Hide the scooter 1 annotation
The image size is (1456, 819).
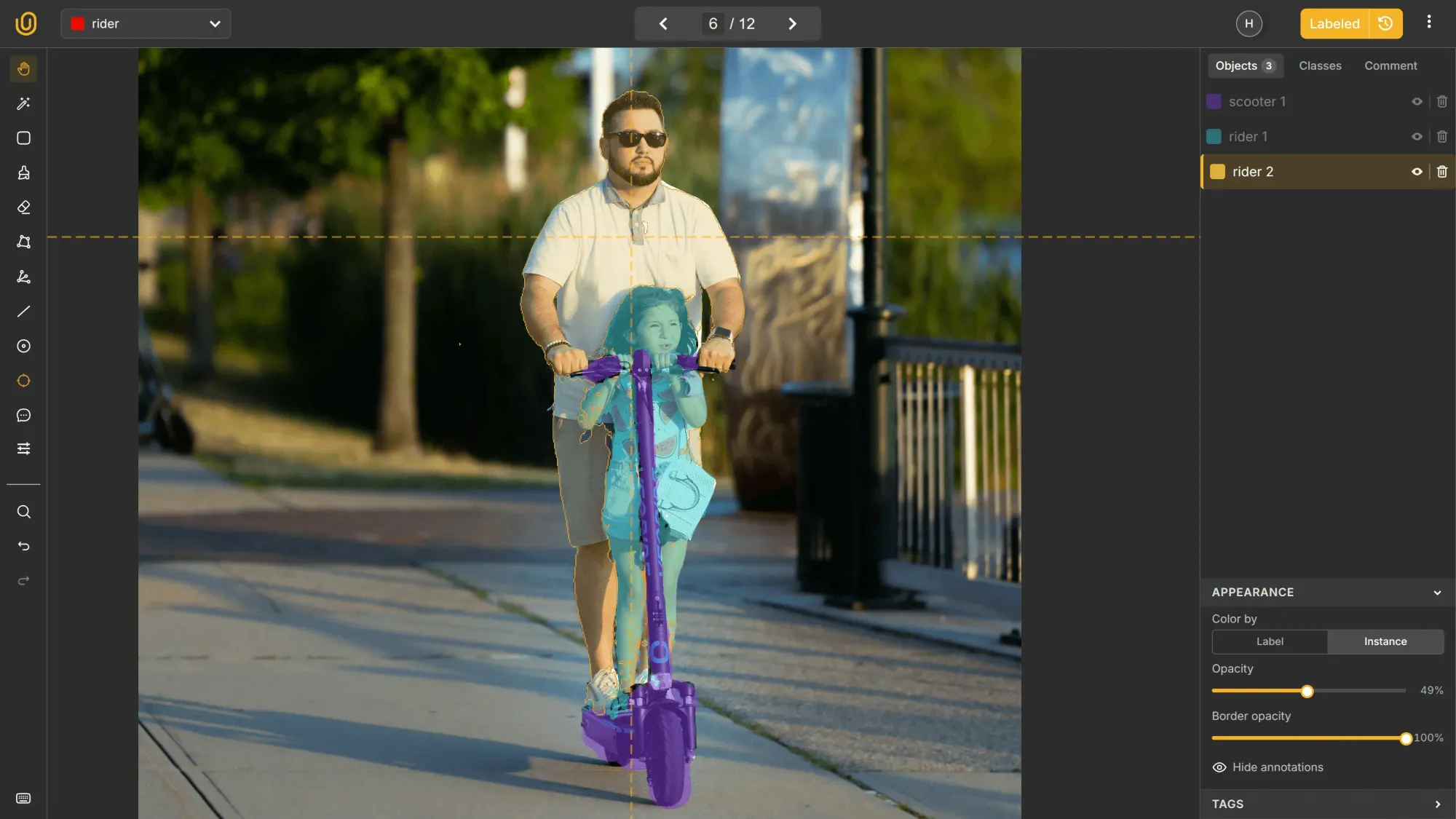(x=1417, y=101)
